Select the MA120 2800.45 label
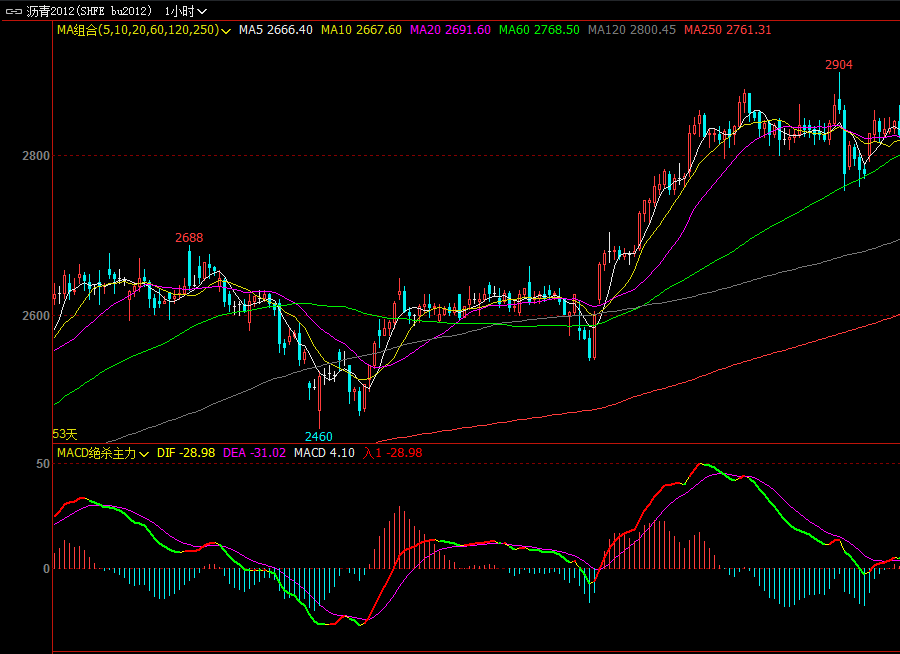Screen dimensions: 900x654 click(632, 30)
